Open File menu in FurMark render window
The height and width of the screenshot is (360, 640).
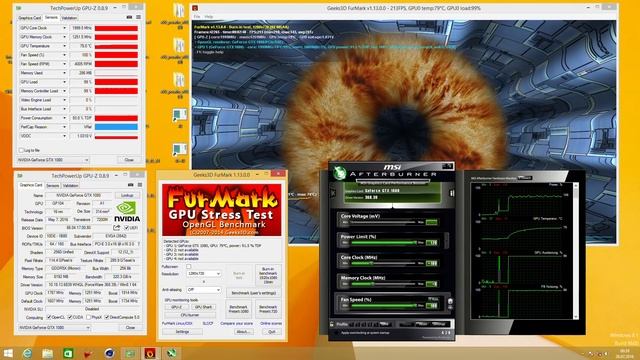[x=197, y=17]
